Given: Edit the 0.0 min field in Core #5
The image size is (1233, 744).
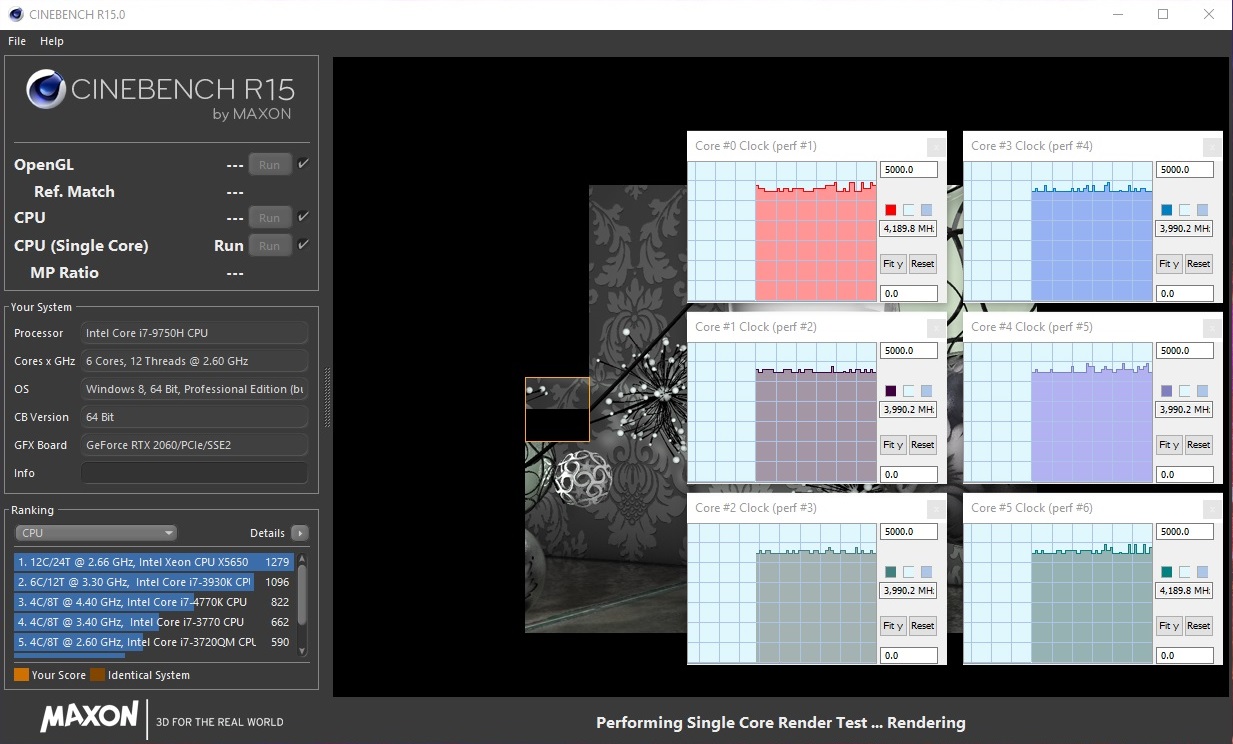Looking at the screenshot, I should tap(1185, 656).
